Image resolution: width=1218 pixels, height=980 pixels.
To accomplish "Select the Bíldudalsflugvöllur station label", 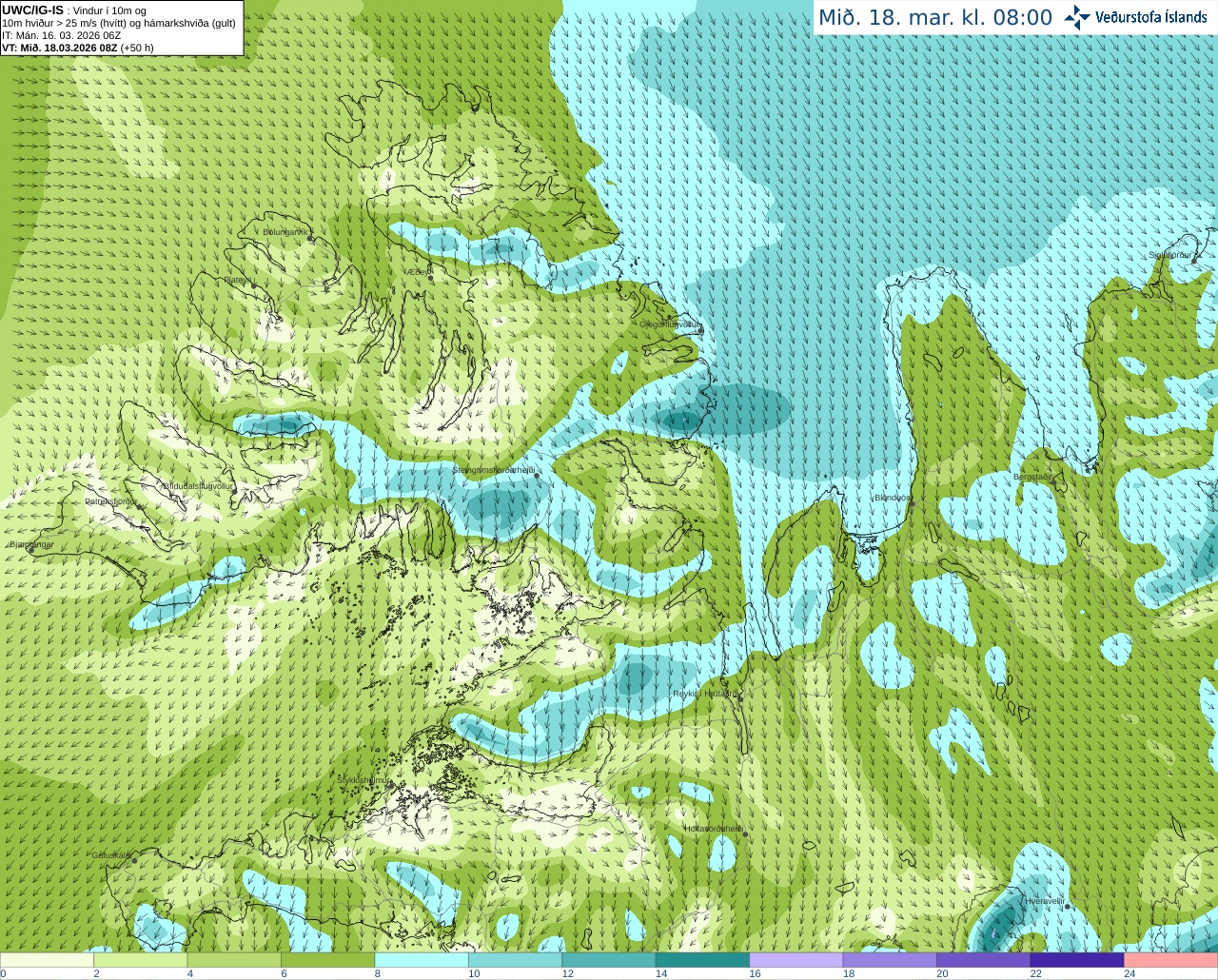I will click(x=199, y=485).
